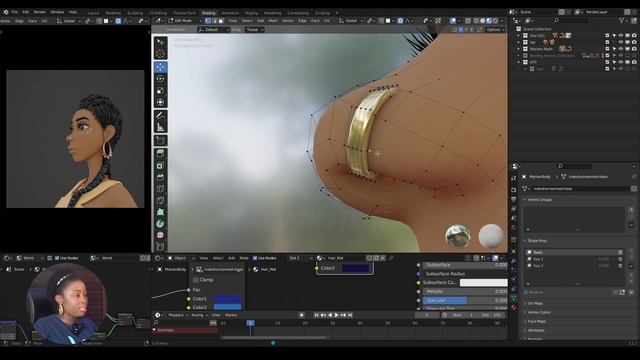
Task: Open the outliner filter funnel
Action: tap(622, 20)
